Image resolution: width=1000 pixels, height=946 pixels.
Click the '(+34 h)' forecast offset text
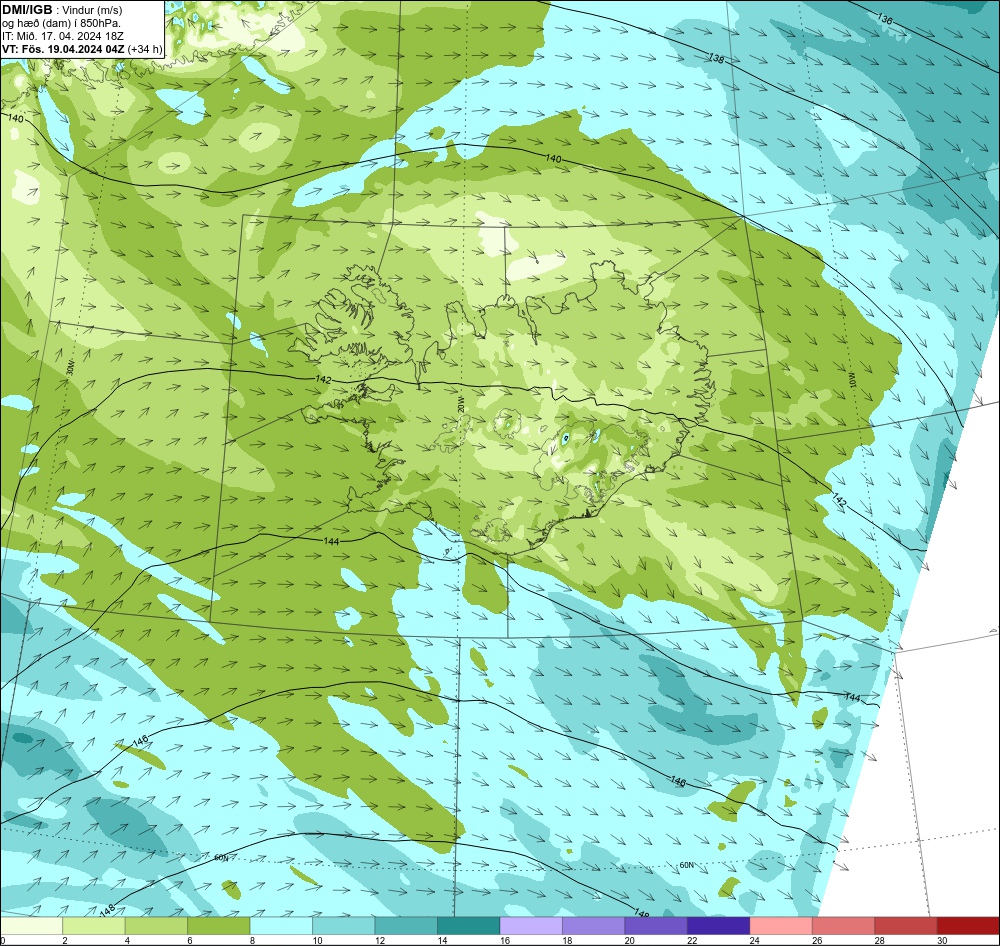click(x=145, y=48)
